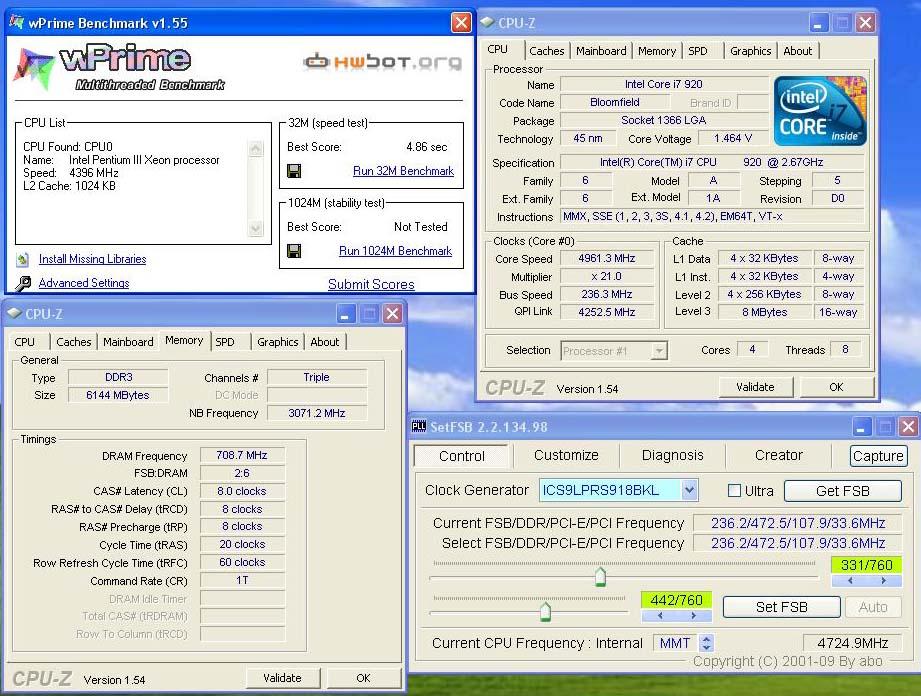Click the 442/760 green value box
The height and width of the screenshot is (696, 921).
point(676,600)
